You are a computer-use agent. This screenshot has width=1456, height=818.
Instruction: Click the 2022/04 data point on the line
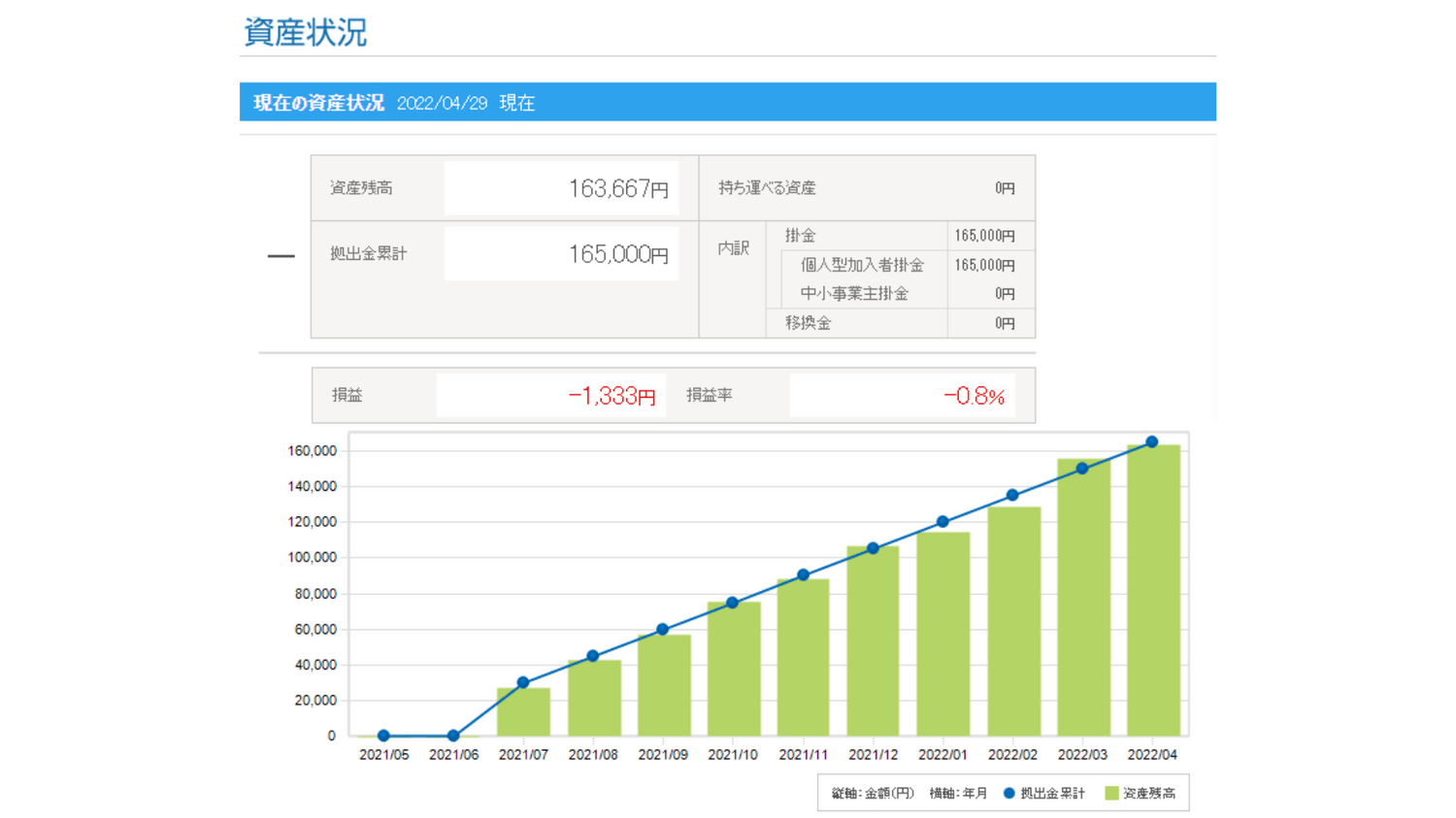click(1151, 442)
